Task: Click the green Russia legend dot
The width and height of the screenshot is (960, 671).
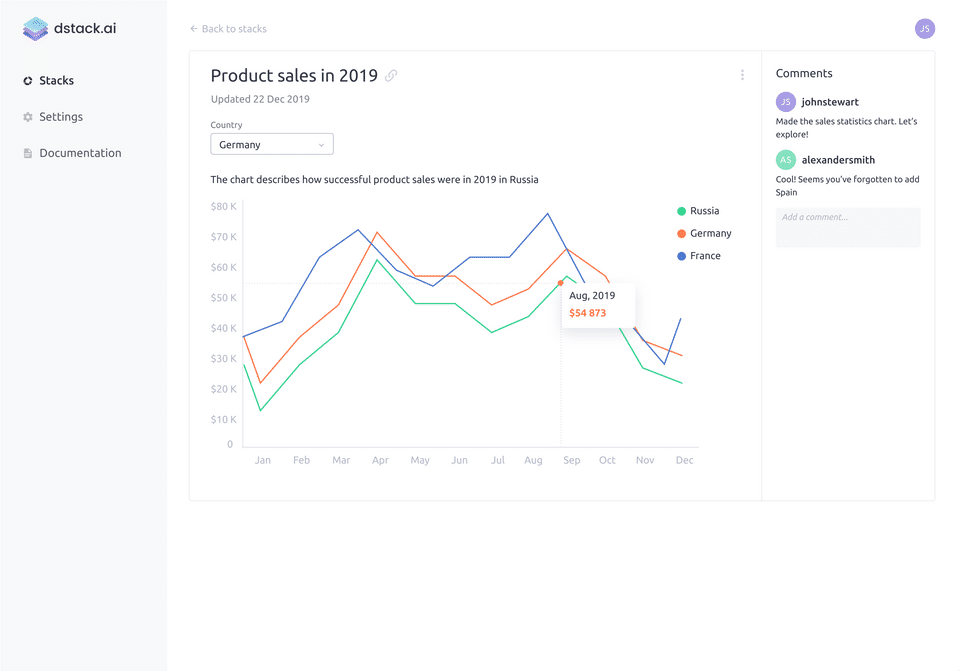Action: pyautogui.click(x=681, y=211)
